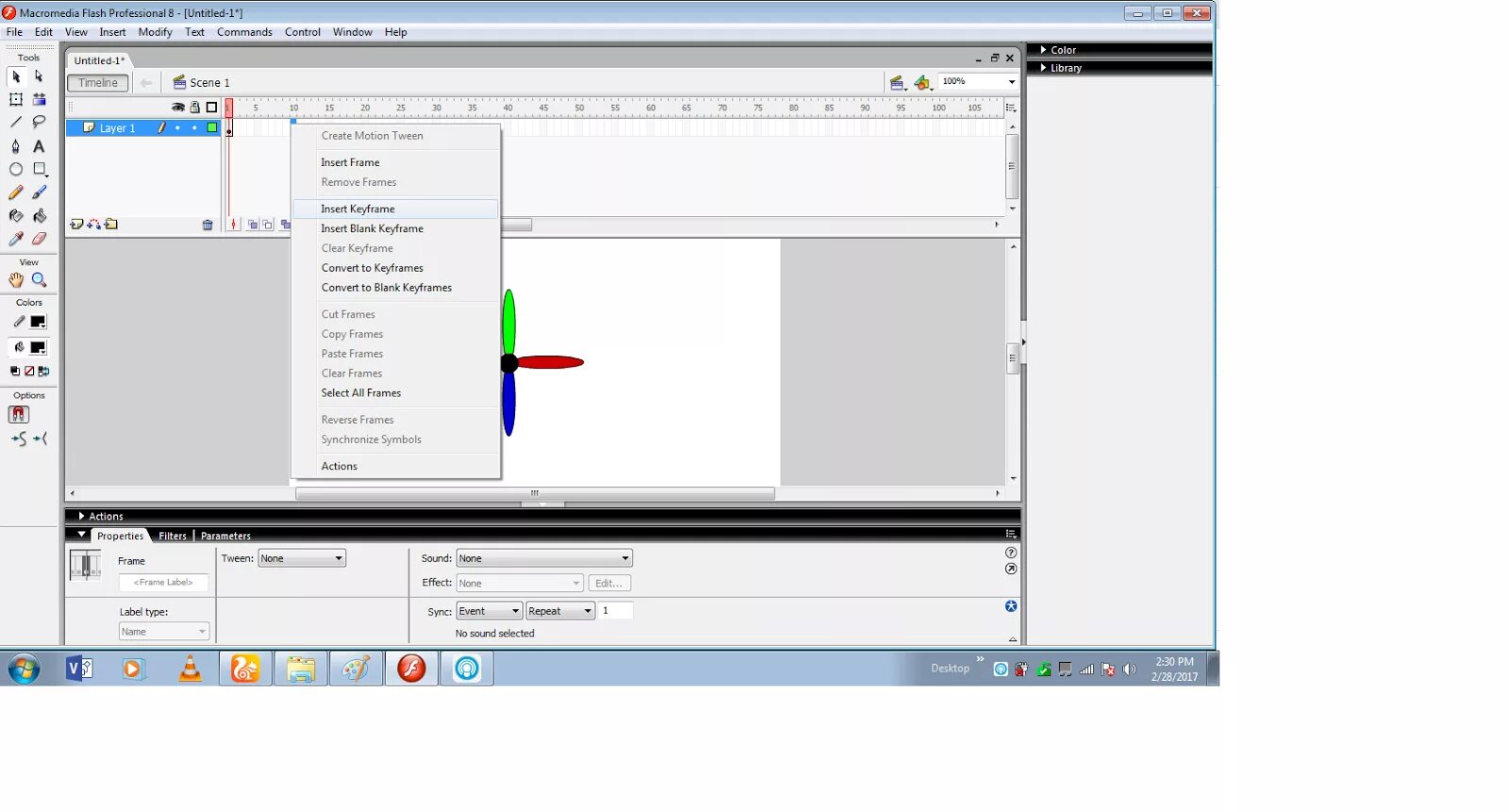The image size is (1509, 812).
Task: Click the Add Motion Guide icon
Action: point(93,224)
